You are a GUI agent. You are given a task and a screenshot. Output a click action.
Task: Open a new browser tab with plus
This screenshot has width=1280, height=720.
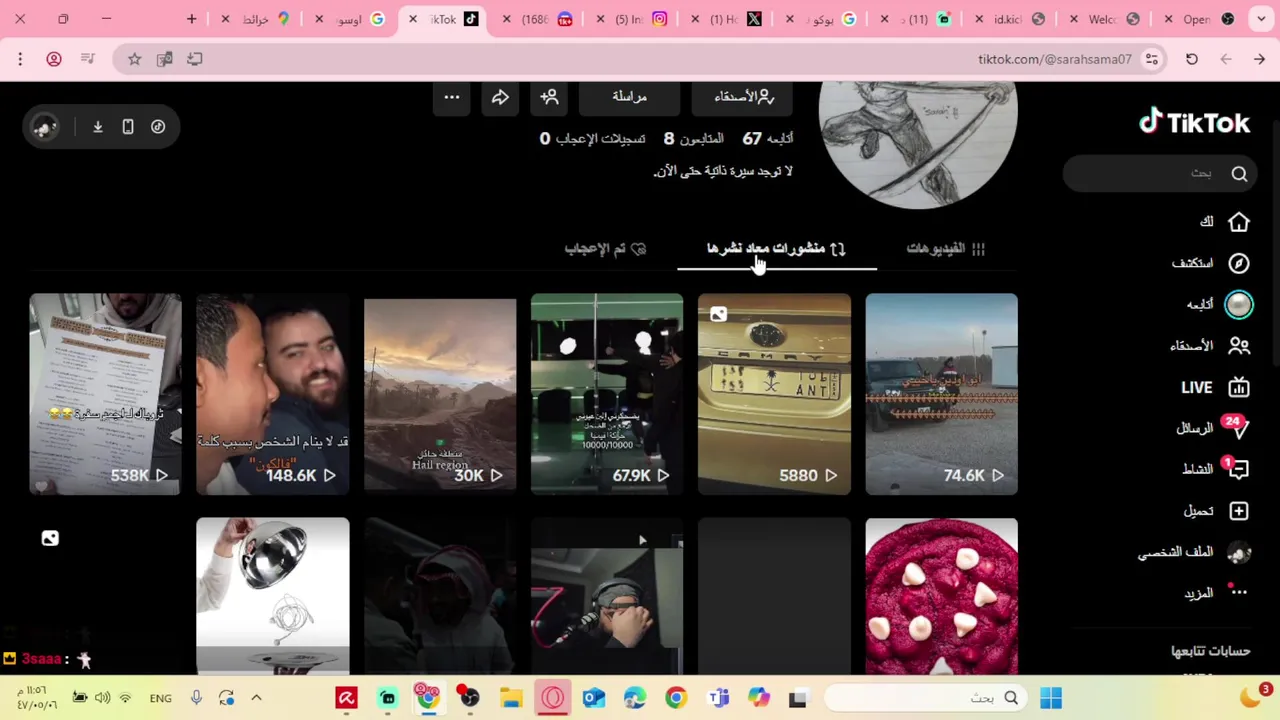[x=192, y=19]
